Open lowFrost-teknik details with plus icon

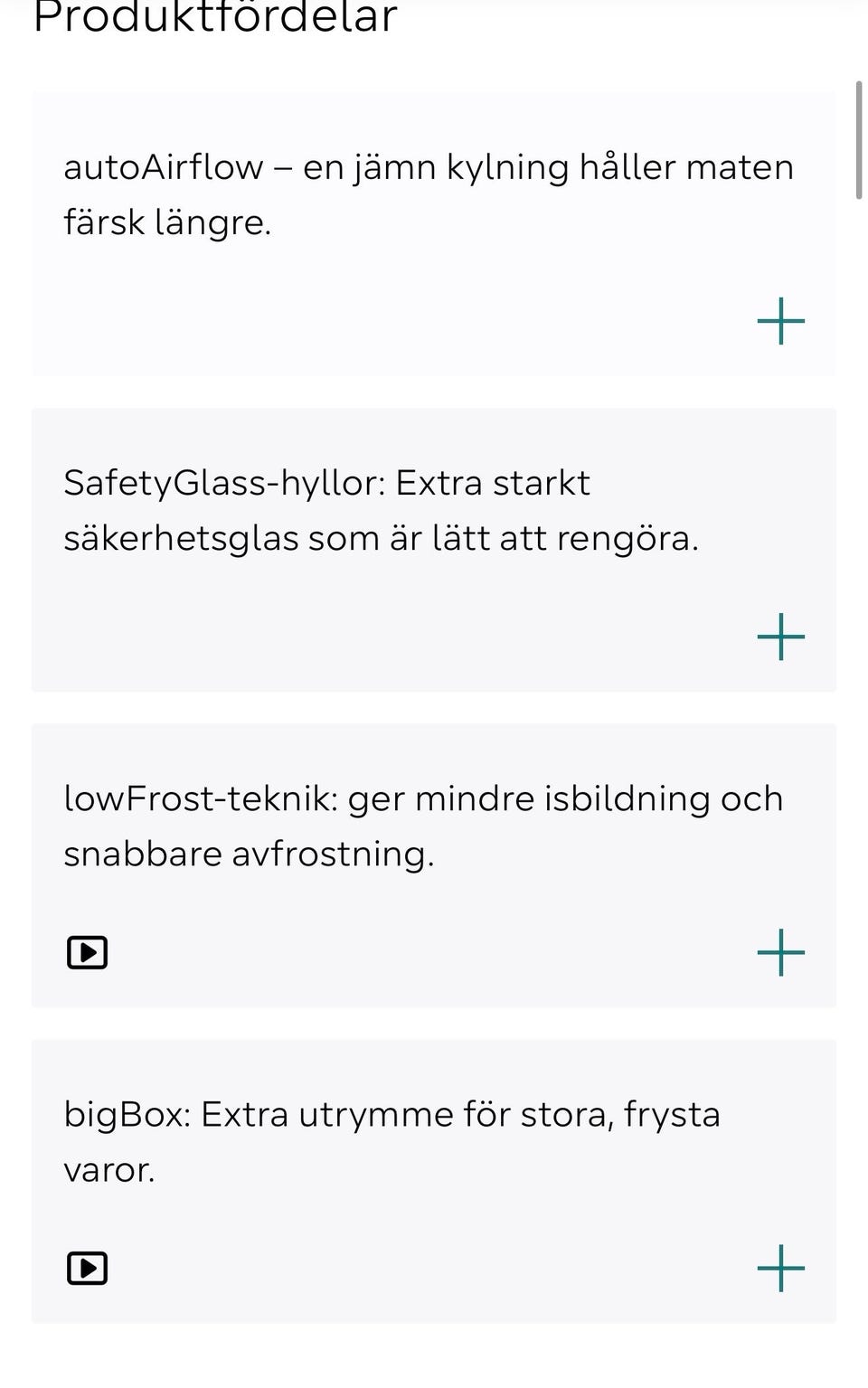(780, 952)
